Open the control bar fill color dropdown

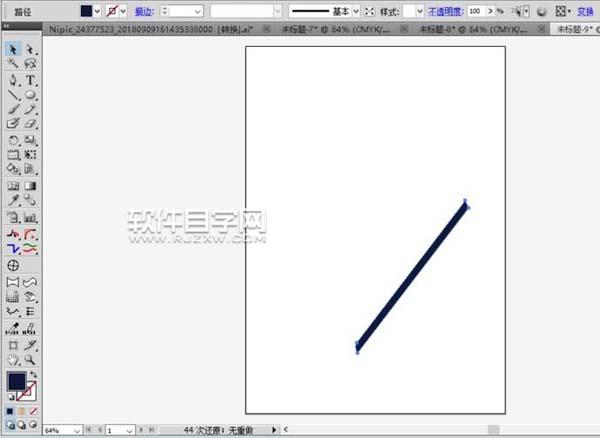tap(98, 11)
